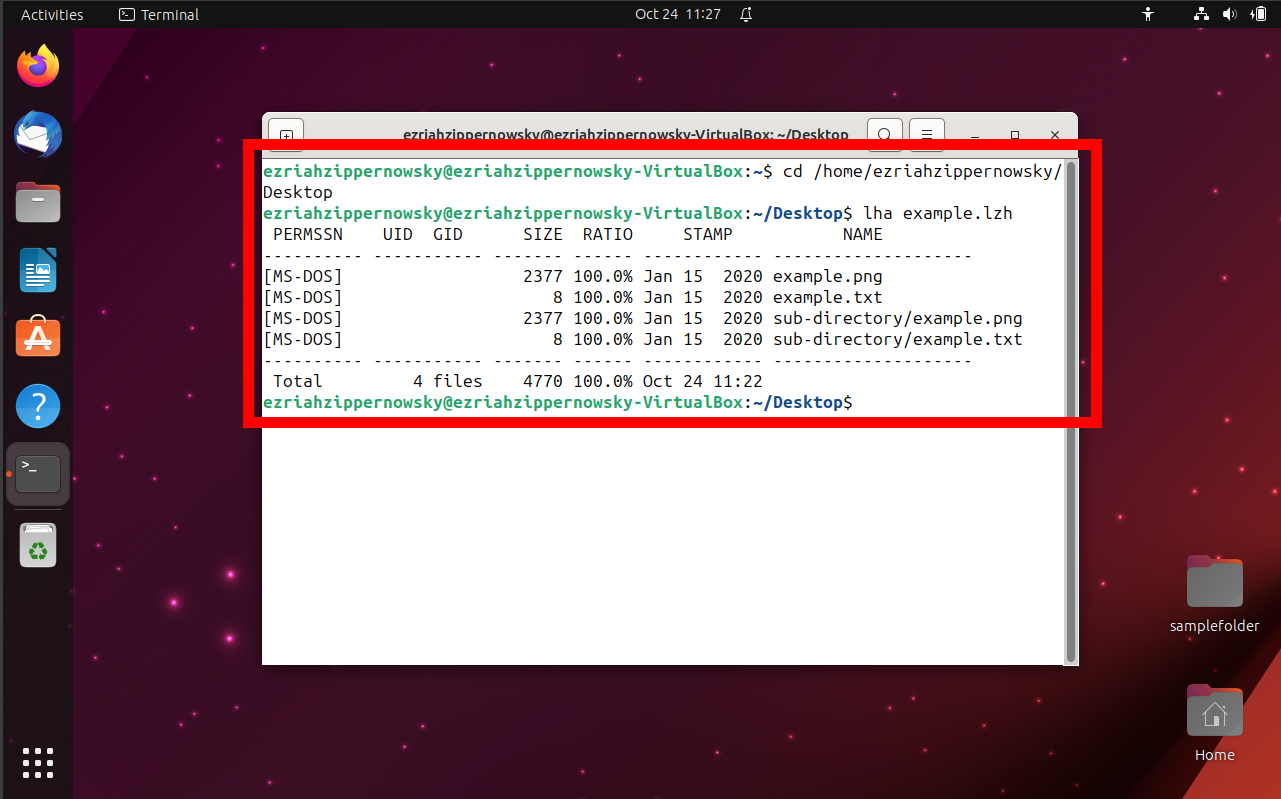Show the battery status menu
This screenshot has height=799, width=1281.
click(x=1258, y=14)
